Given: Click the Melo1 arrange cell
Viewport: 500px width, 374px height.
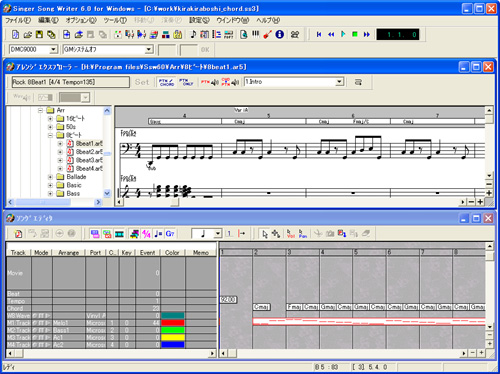Looking at the screenshot, I should [x=69, y=323].
